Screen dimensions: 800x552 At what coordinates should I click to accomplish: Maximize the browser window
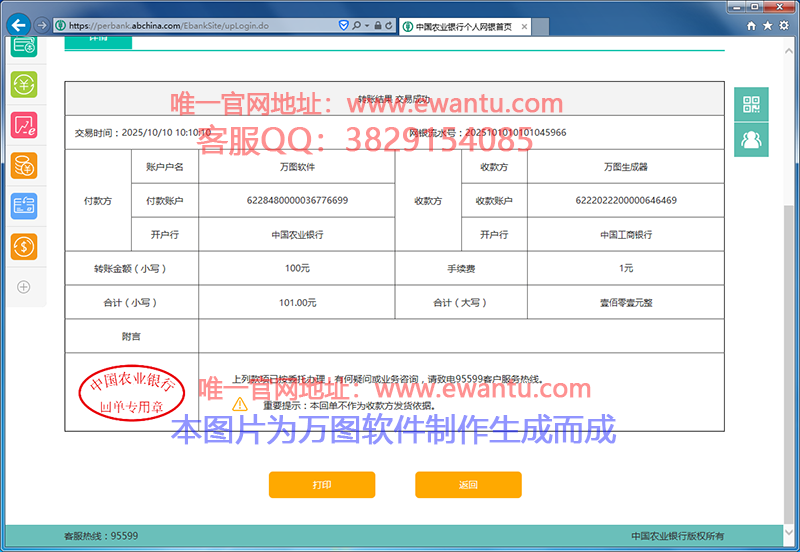(755, 7)
